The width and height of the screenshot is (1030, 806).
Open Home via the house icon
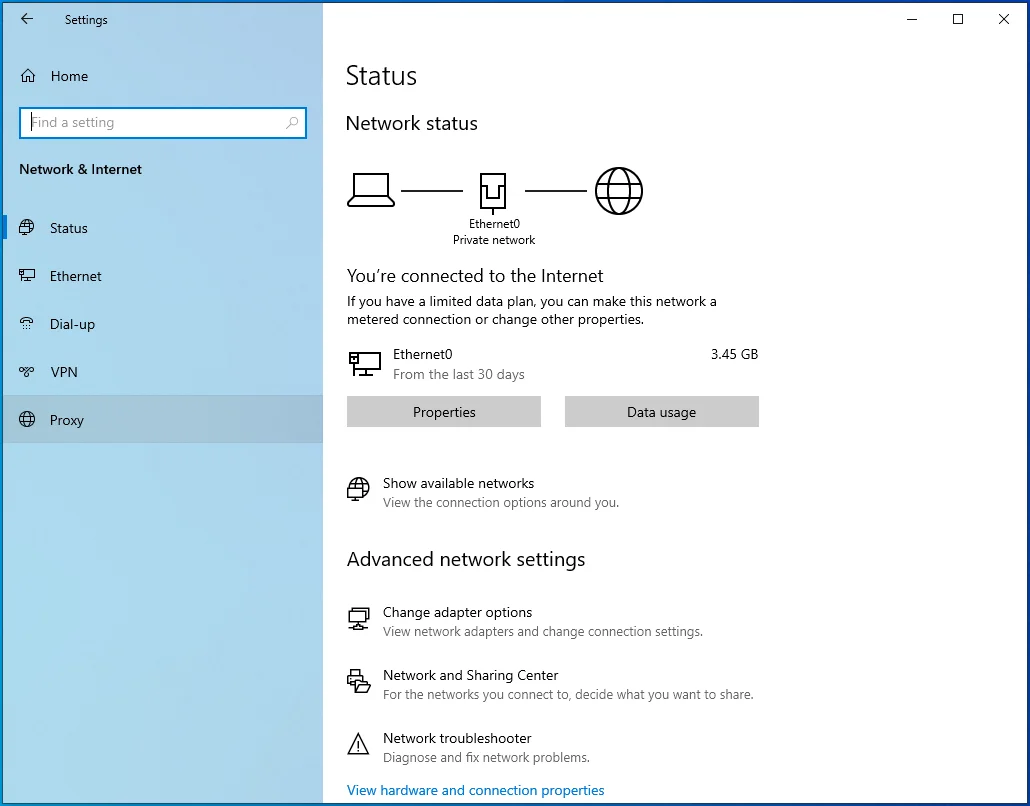coord(28,76)
